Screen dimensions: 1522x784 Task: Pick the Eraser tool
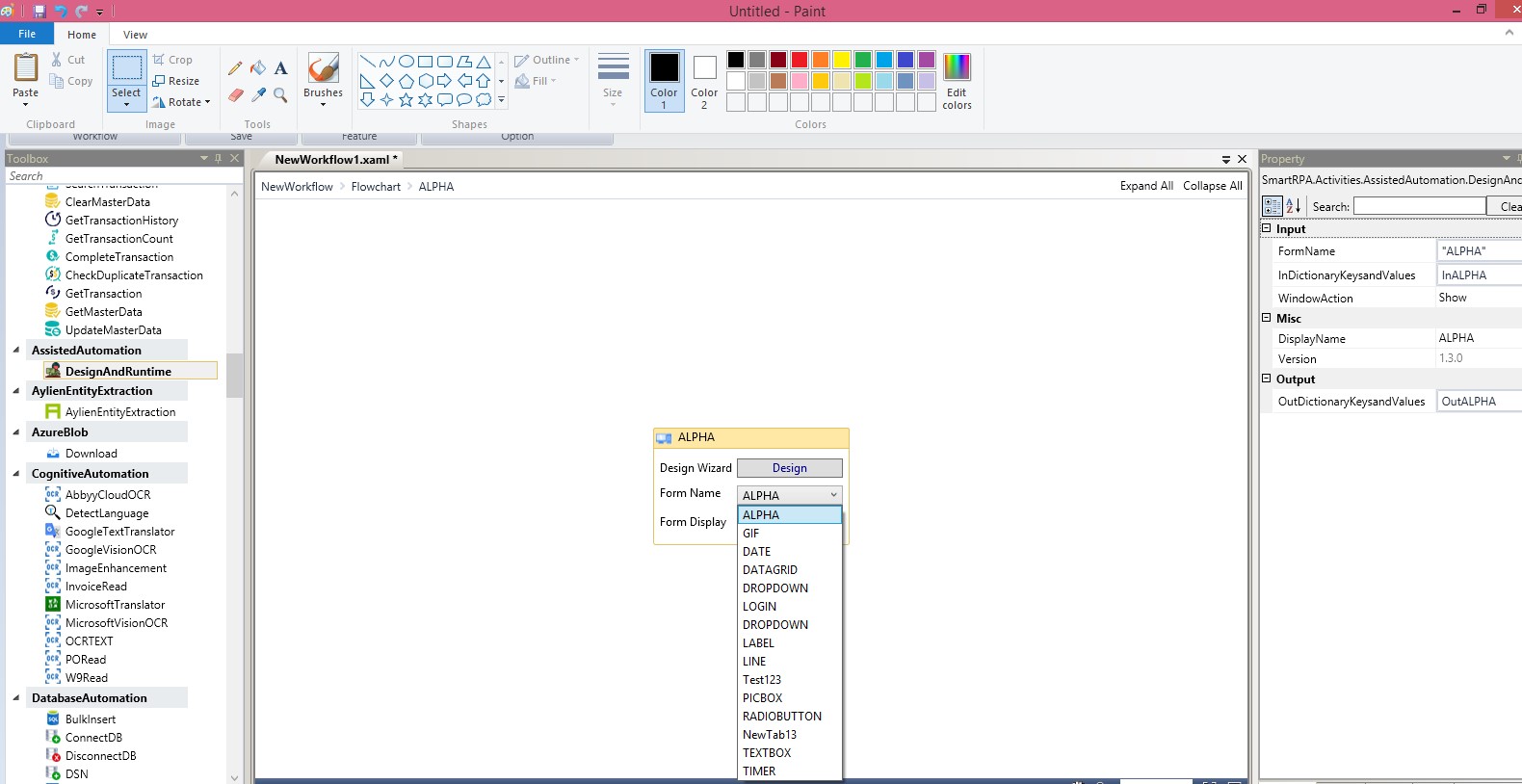click(x=235, y=94)
